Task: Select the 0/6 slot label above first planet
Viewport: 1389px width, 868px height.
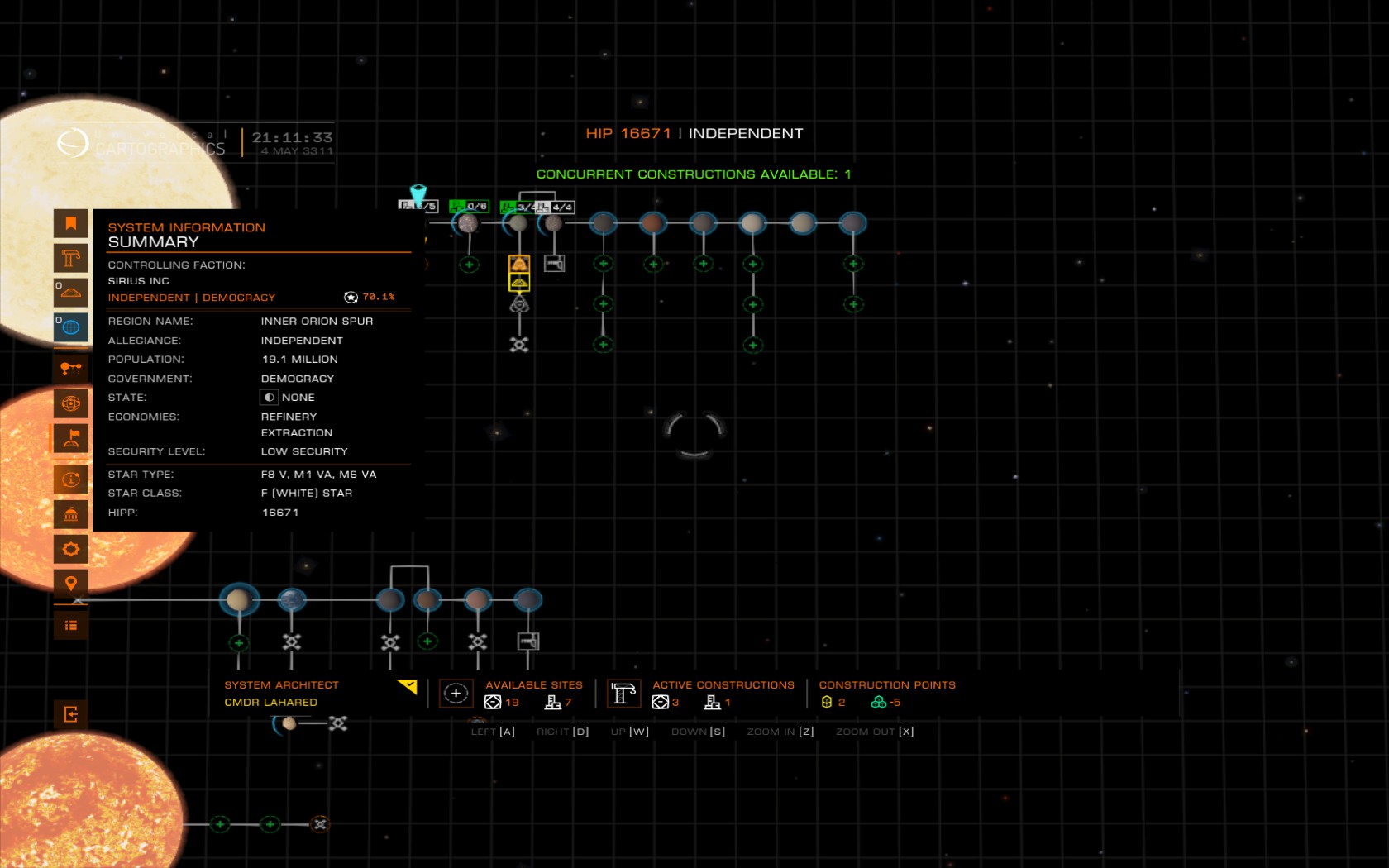Action: tap(469, 206)
